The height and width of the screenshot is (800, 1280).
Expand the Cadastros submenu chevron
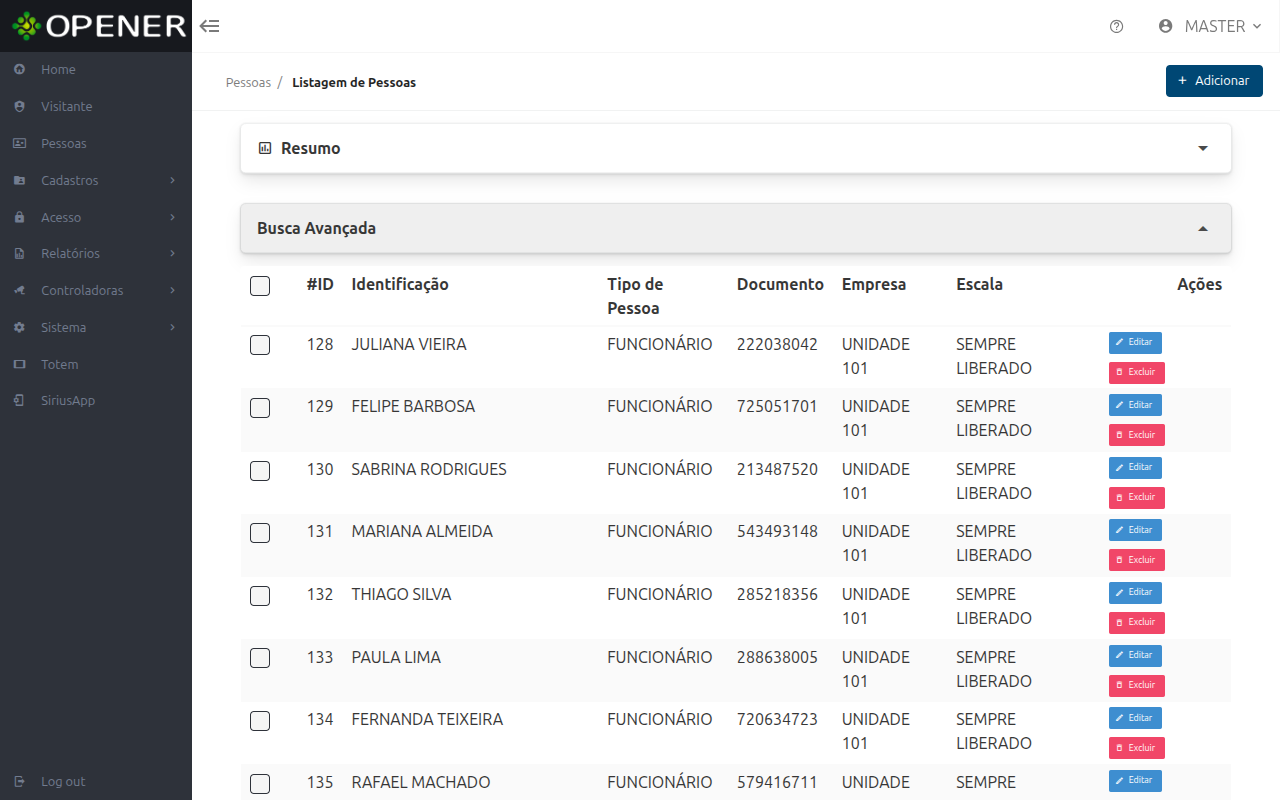pos(172,180)
